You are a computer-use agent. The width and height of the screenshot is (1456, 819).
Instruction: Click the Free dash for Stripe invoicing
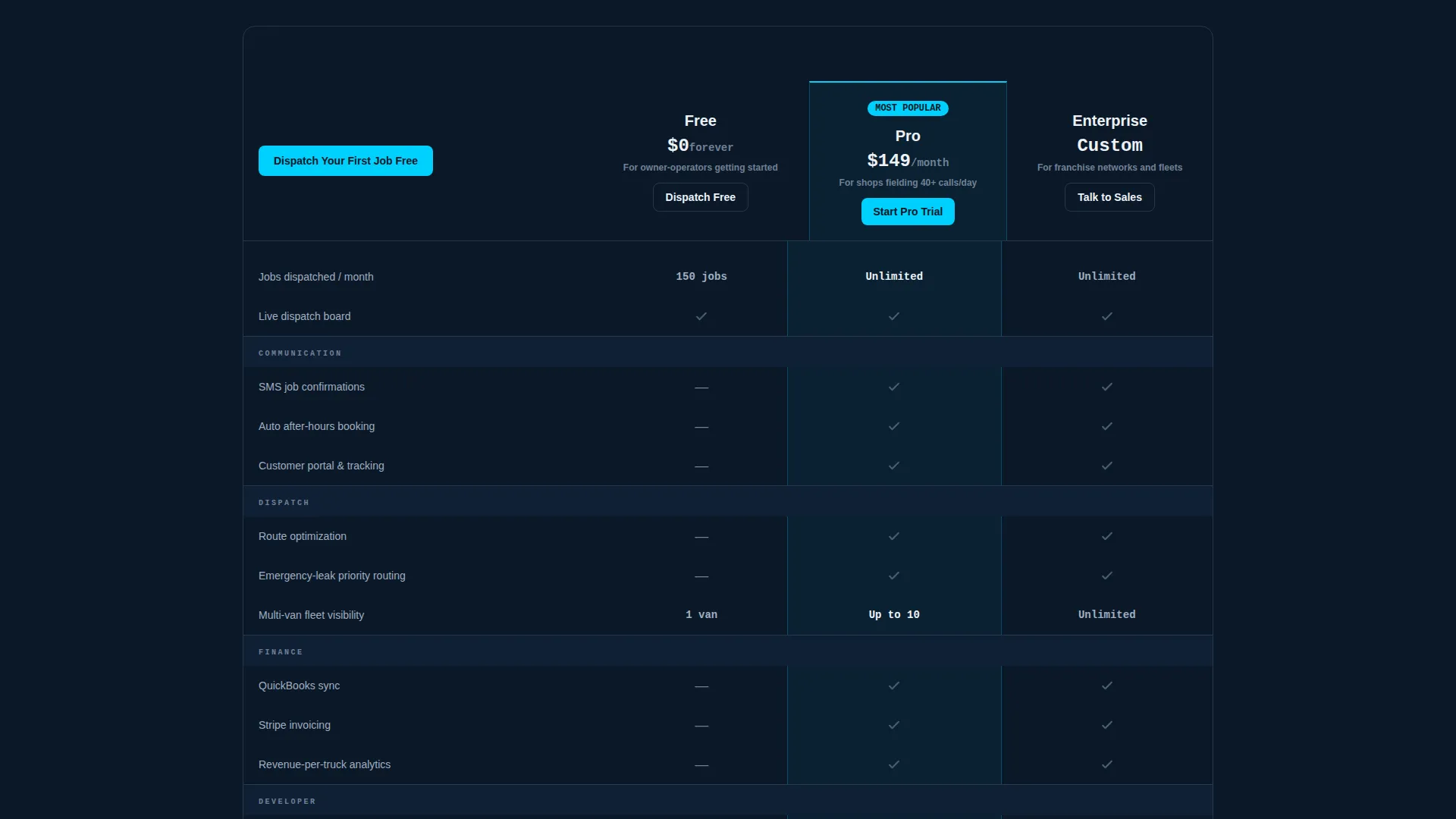click(x=701, y=726)
